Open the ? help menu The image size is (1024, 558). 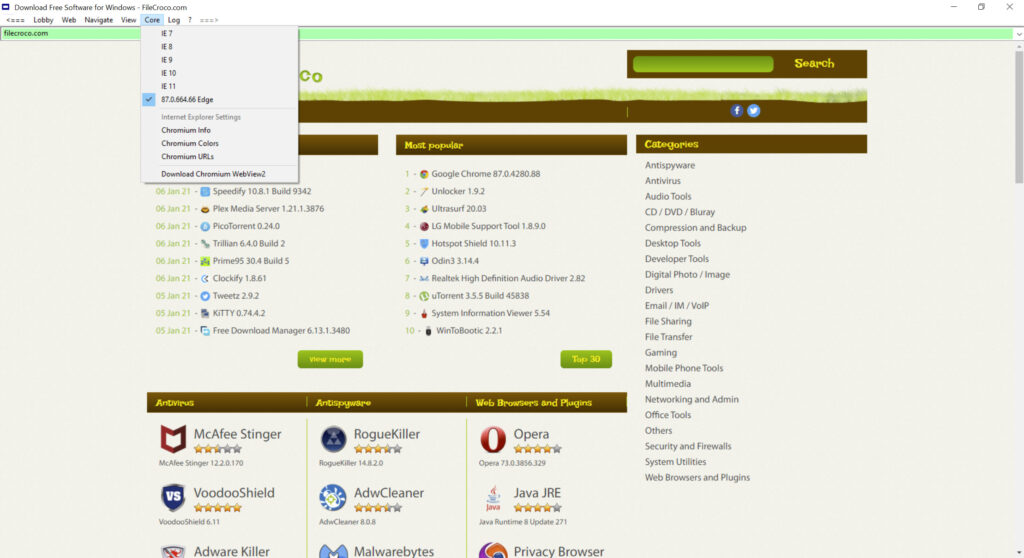pos(190,20)
